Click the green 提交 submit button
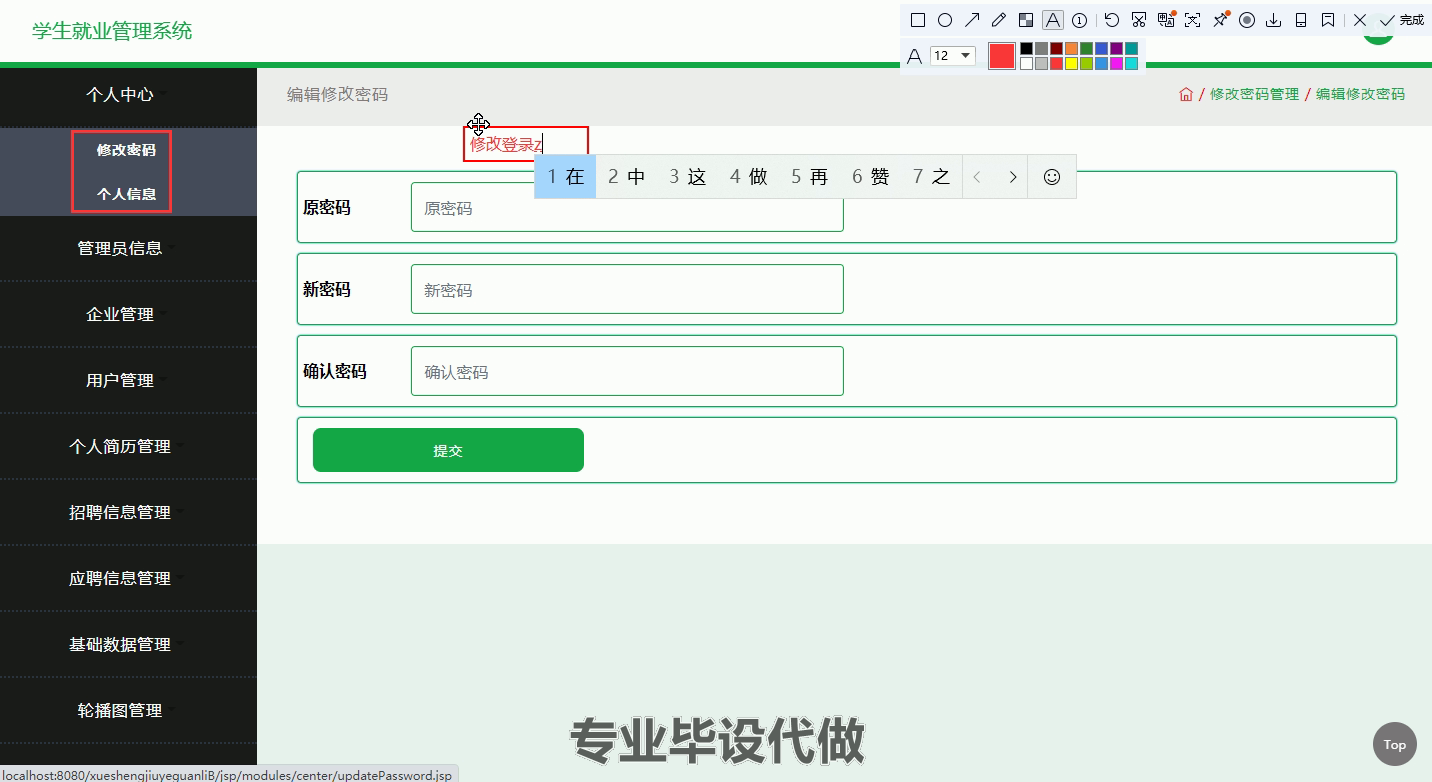This screenshot has height=782, width=1432. click(448, 450)
